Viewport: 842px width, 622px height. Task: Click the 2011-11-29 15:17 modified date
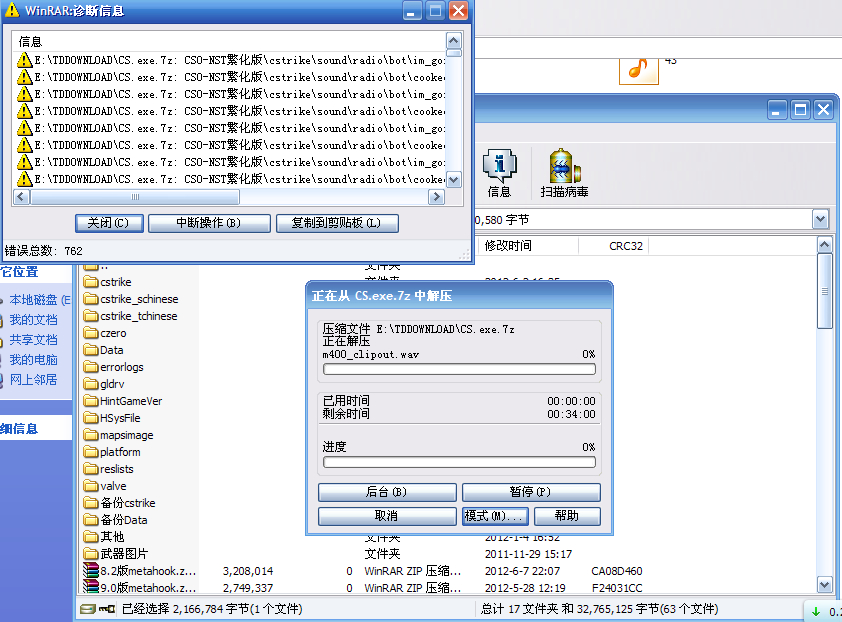528,554
